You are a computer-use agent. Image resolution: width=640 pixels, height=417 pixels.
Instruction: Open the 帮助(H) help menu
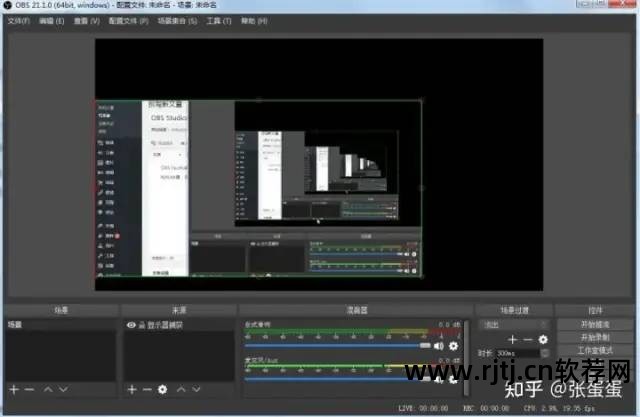pyautogui.click(x=254, y=21)
